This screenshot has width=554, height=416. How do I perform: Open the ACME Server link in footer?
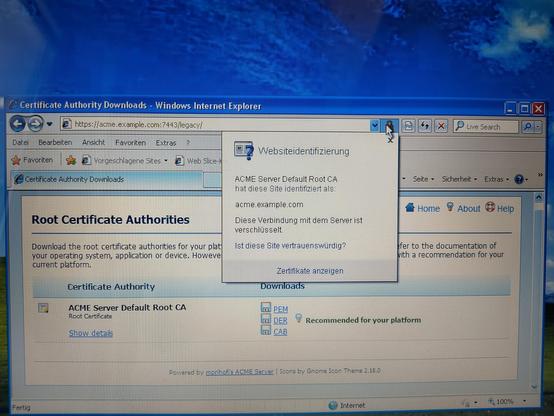pos(240,372)
